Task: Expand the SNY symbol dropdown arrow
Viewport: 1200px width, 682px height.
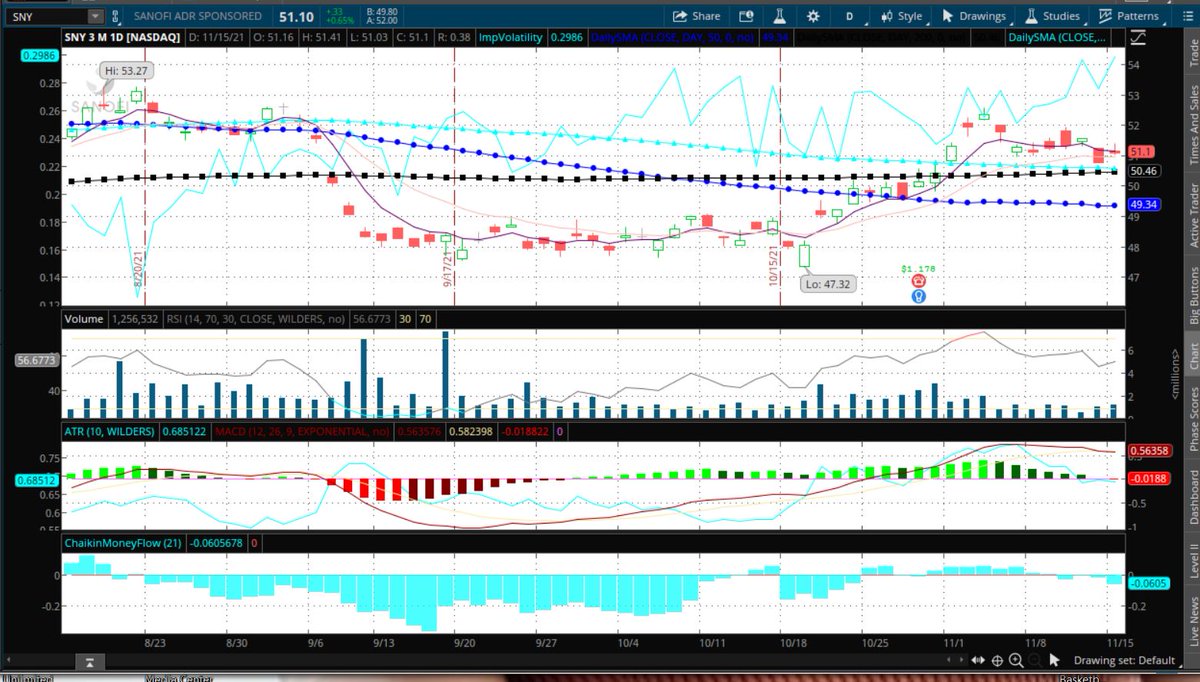Action: [x=94, y=16]
